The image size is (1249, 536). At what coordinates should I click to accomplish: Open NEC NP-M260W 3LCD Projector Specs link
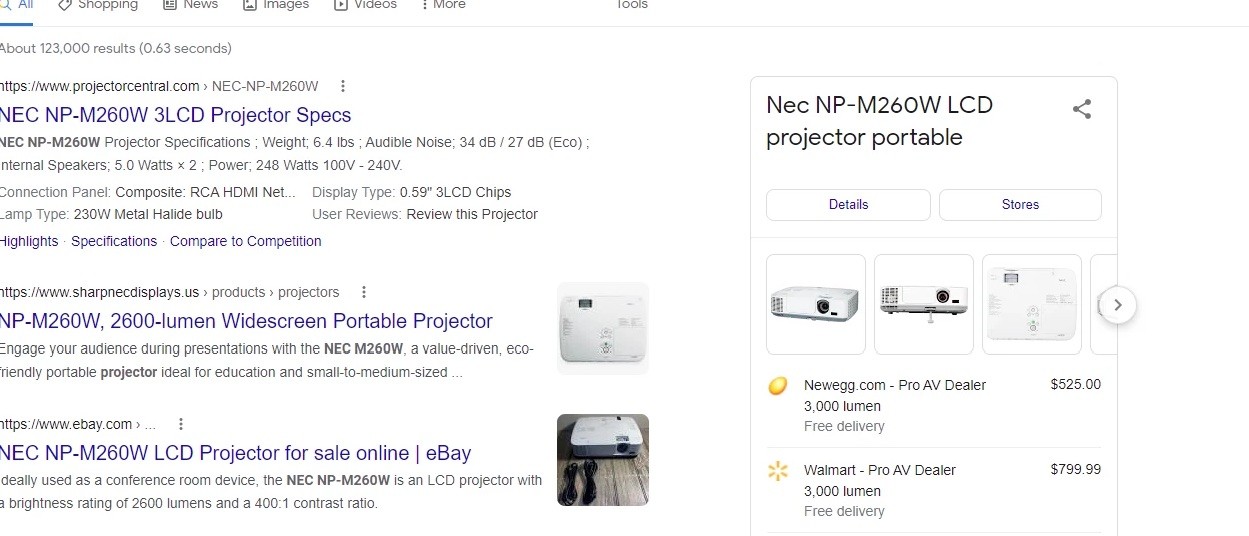(176, 115)
